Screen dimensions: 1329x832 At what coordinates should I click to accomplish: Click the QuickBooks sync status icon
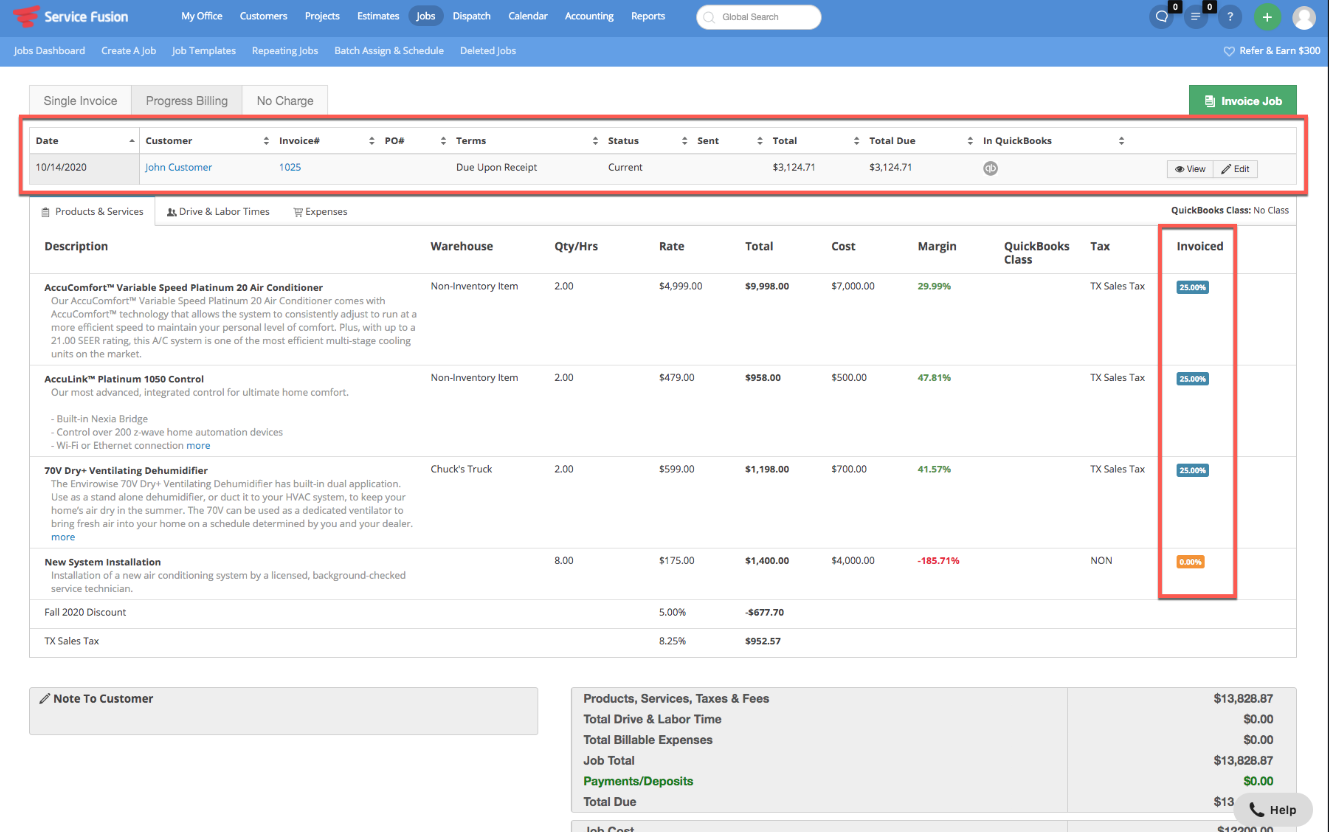(x=990, y=168)
